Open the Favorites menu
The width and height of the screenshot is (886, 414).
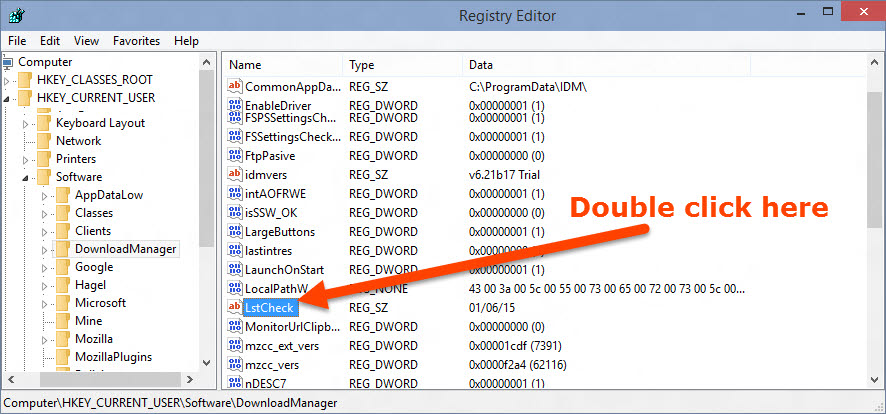[x=136, y=41]
